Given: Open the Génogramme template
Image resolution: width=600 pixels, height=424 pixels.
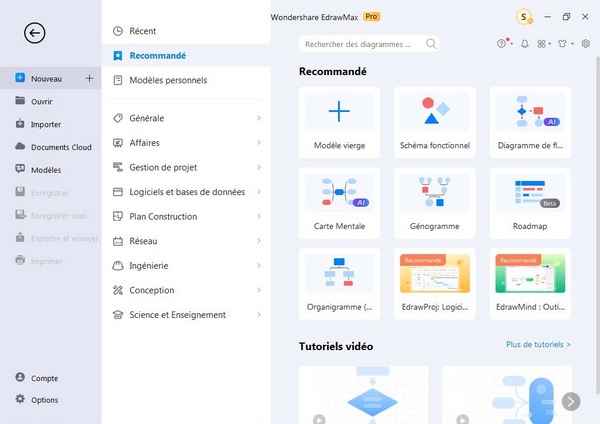Looking at the screenshot, I should 435,203.
